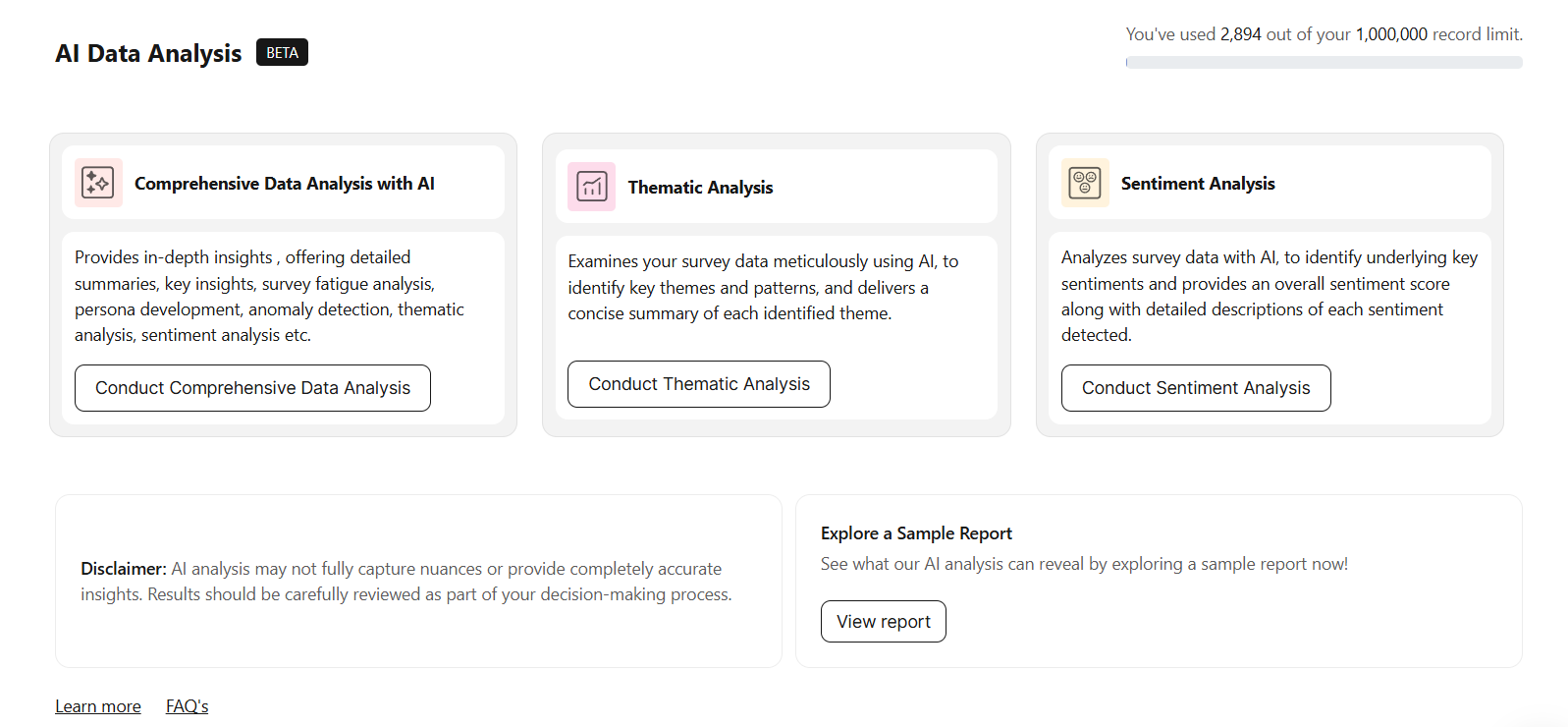Open the sample report via View report
This screenshot has height=727, width=1568.
pyautogui.click(x=884, y=622)
